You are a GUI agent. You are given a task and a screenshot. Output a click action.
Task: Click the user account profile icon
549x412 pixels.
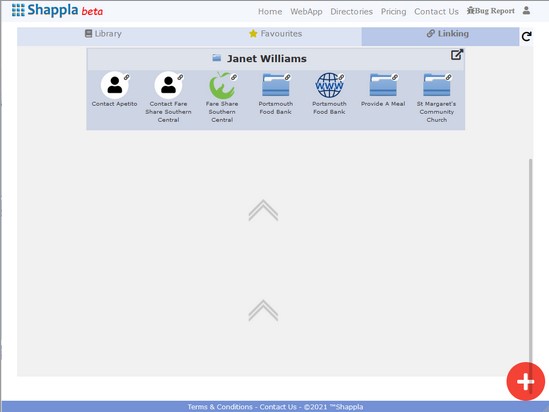tap(526, 11)
